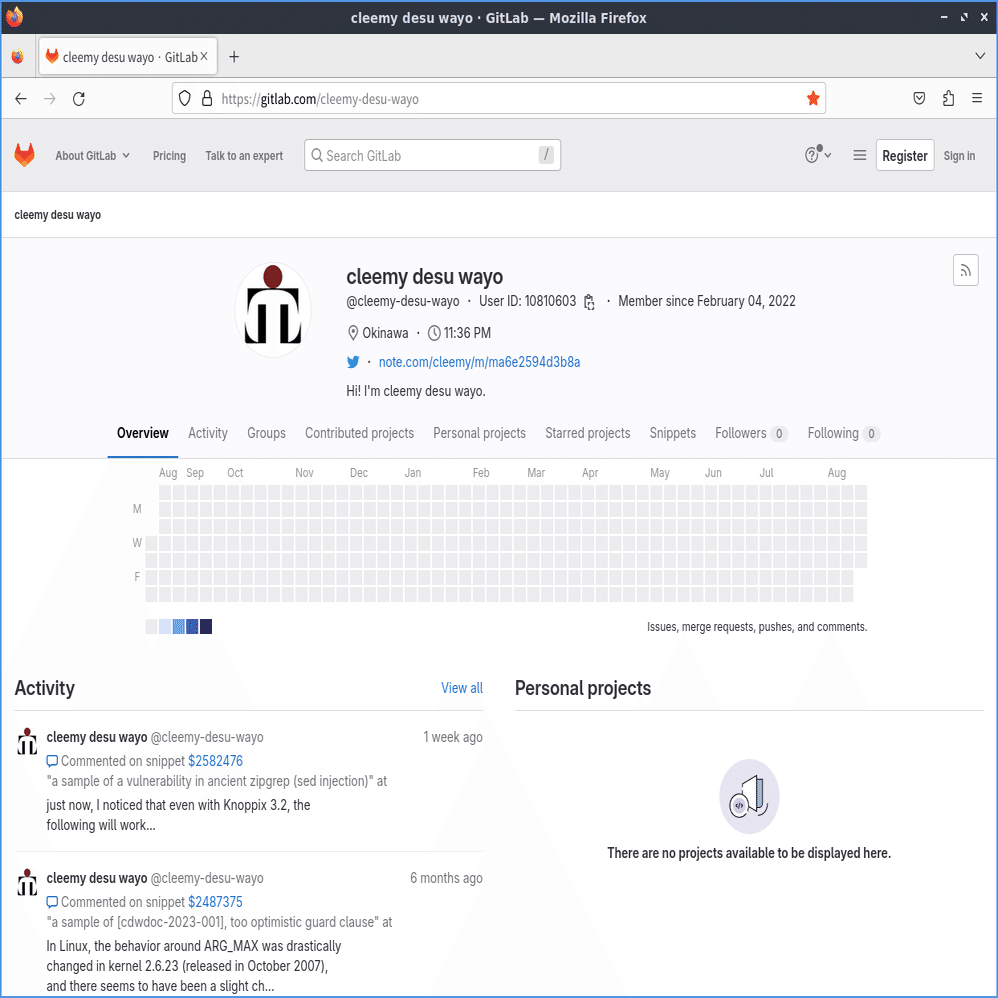Open Firefox application menu

pyautogui.click(x=977, y=98)
